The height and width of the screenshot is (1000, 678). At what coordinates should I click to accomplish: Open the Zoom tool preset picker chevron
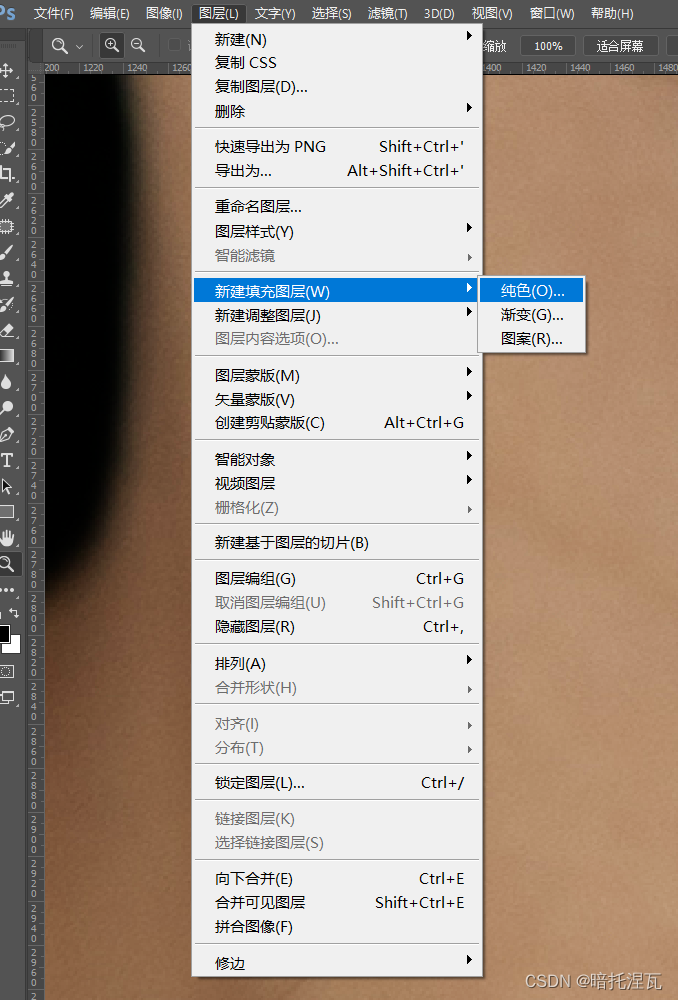[80, 47]
